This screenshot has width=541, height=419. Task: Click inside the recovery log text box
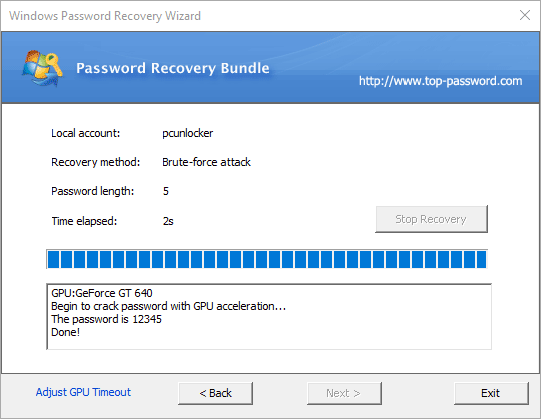pos(269,316)
